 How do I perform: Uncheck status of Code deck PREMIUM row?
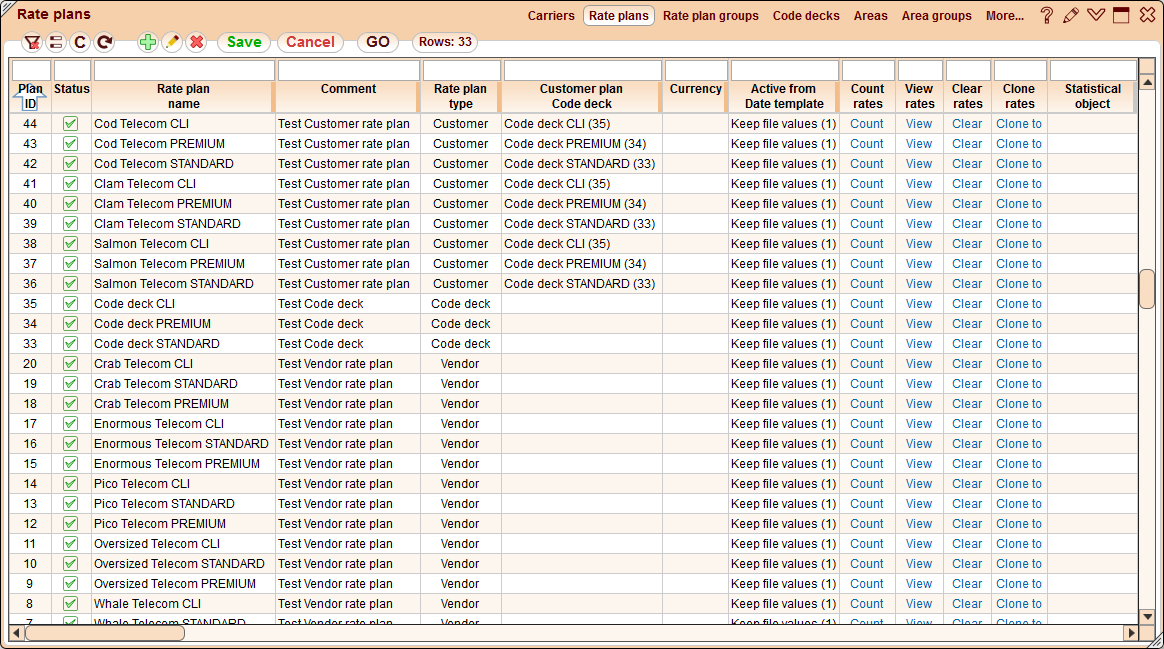point(70,323)
